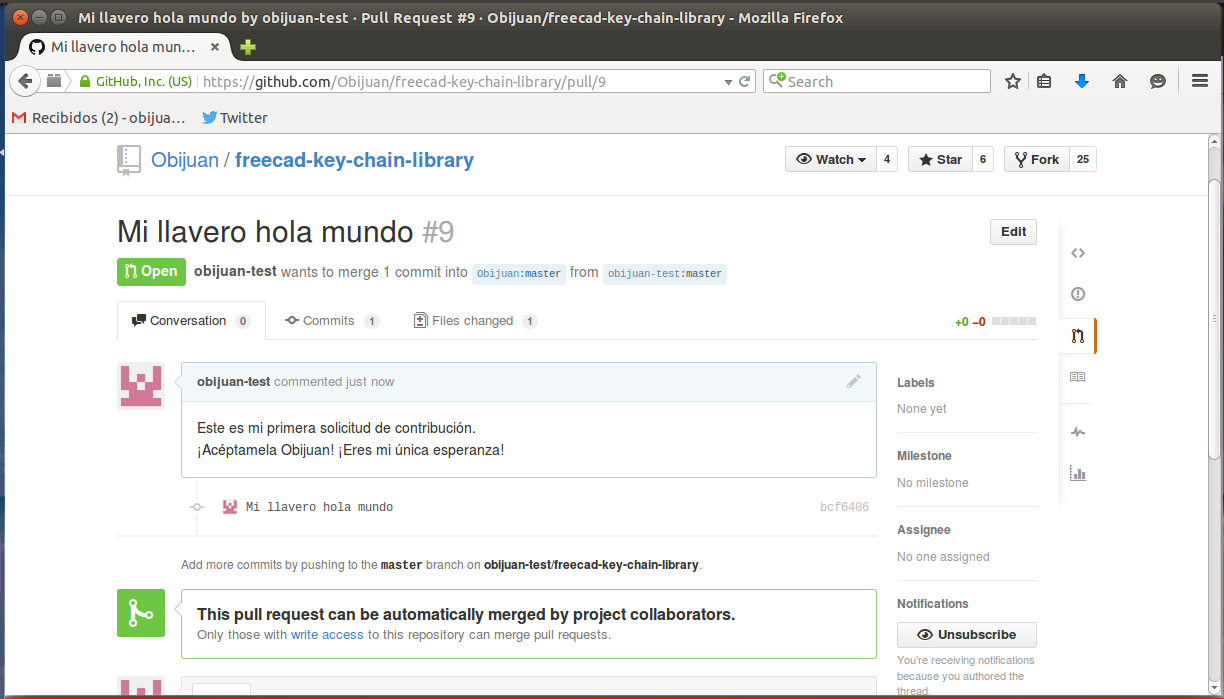Bookmark this page with star icon
1224x699 pixels.
click(x=1013, y=82)
